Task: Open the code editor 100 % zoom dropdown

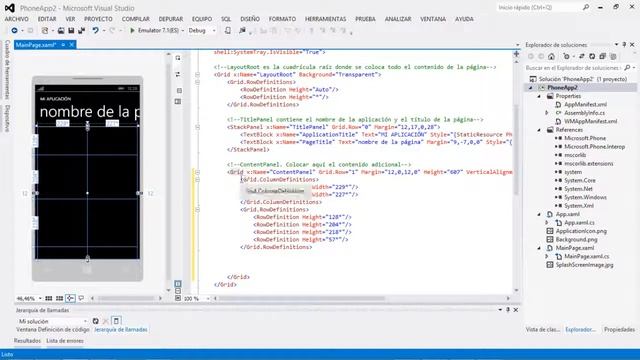Action: click(x=208, y=298)
